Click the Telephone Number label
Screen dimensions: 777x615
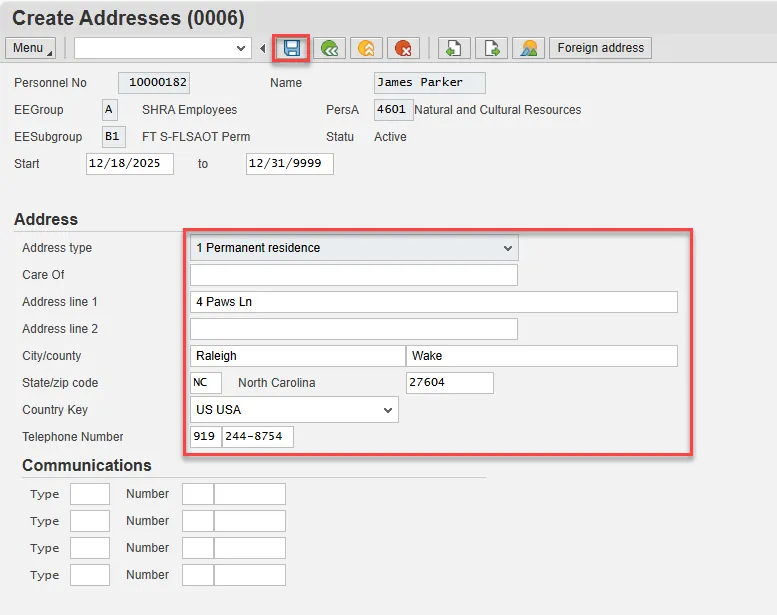(x=72, y=437)
